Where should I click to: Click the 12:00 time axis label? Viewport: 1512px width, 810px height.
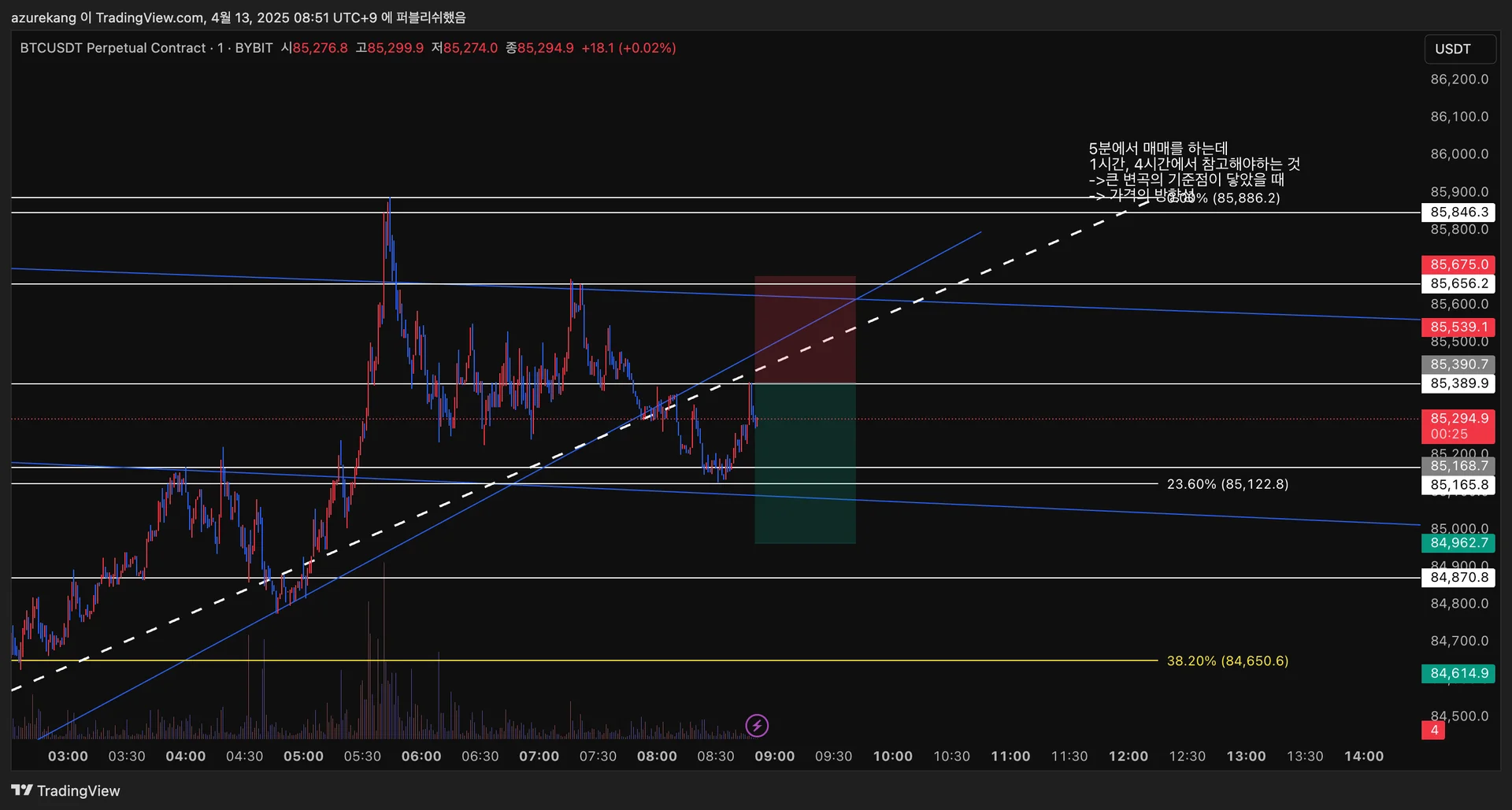click(1128, 756)
